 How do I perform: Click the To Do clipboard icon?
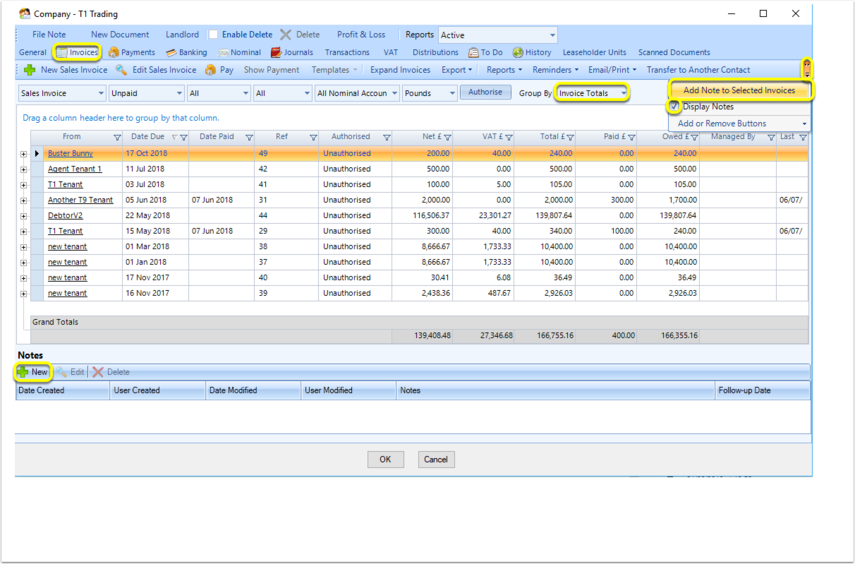(x=473, y=52)
